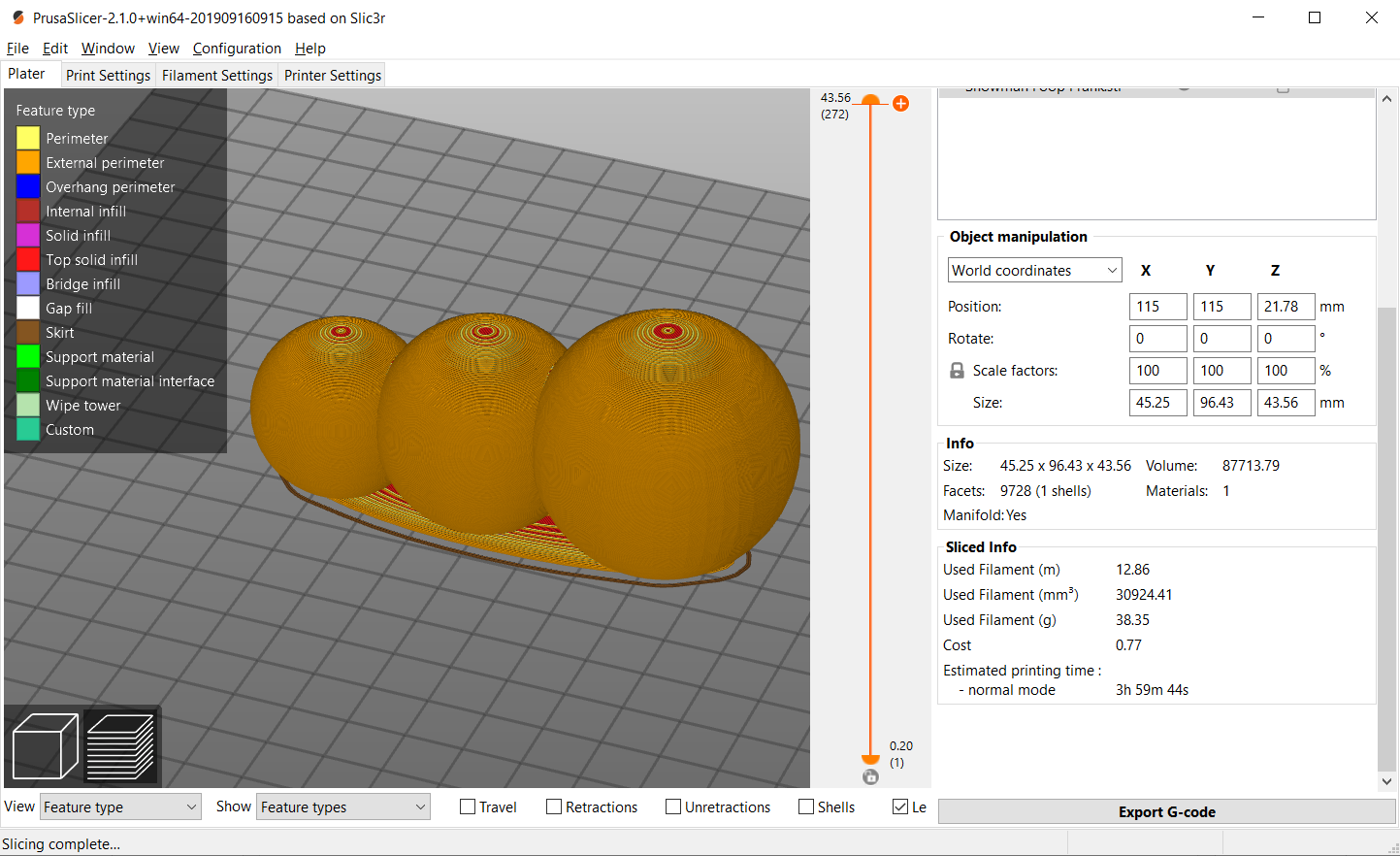Switch to the Printer Settings tab
The width and height of the screenshot is (1400, 856).
point(333,75)
